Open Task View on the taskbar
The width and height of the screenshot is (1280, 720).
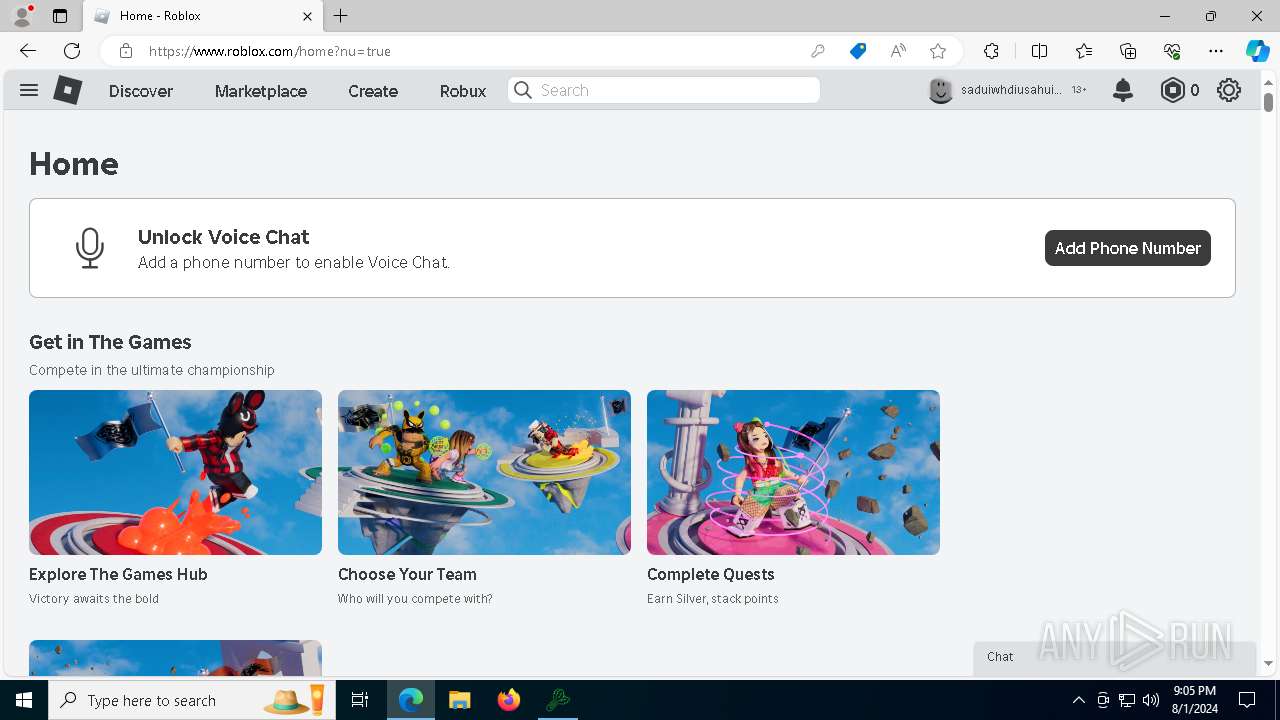(360, 700)
